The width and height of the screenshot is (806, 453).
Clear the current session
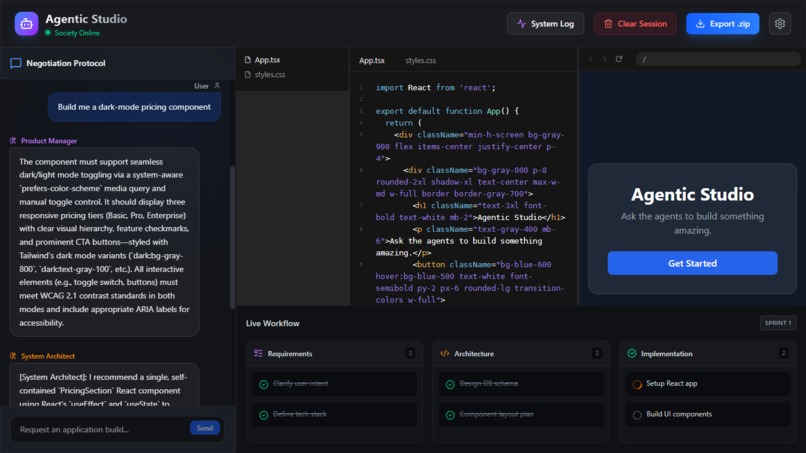tap(635, 24)
